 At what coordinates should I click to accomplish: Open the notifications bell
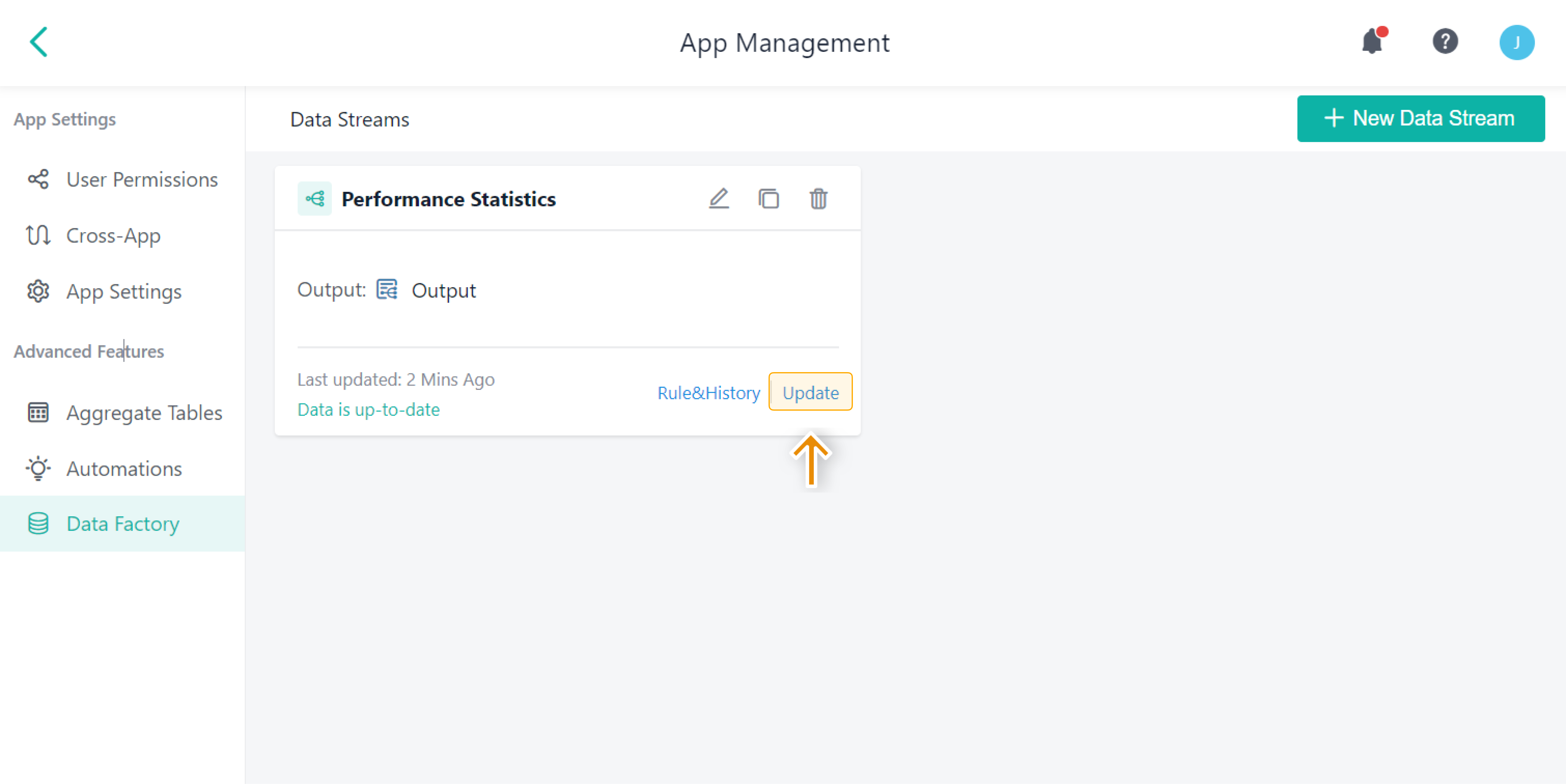[1372, 42]
